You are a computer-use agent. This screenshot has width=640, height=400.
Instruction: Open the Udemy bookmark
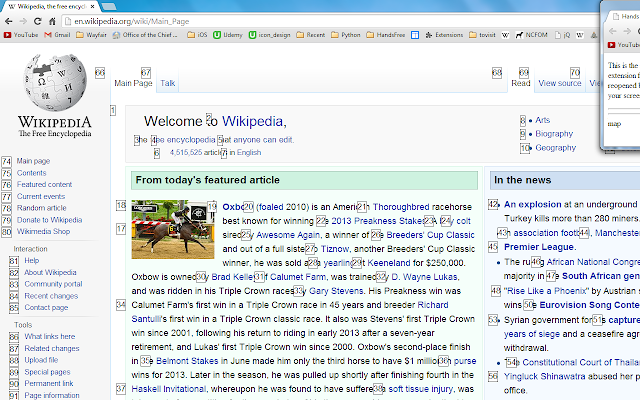click(x=228, y=35)
